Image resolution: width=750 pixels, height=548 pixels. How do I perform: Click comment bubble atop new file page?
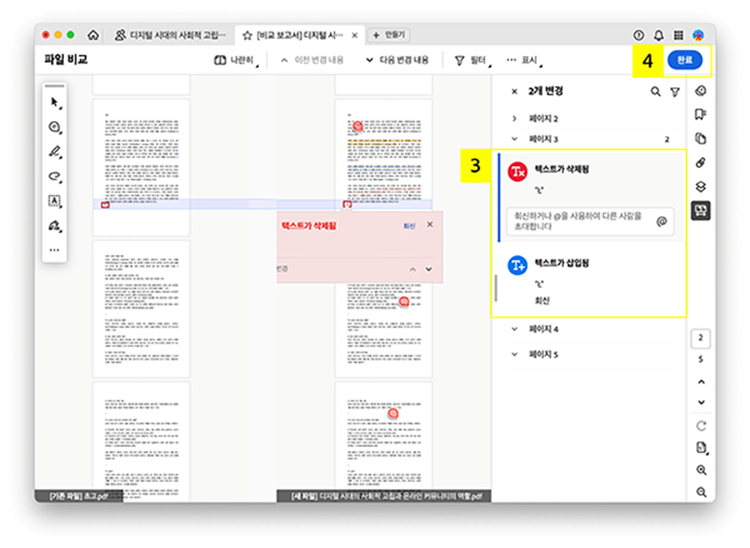pyautogui.click(x=358, y=126)
